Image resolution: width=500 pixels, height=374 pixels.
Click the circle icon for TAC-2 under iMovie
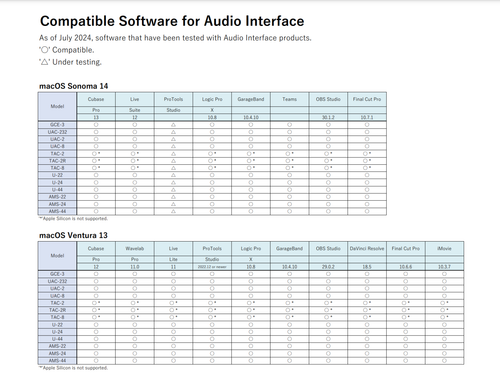tap(444, 303)
